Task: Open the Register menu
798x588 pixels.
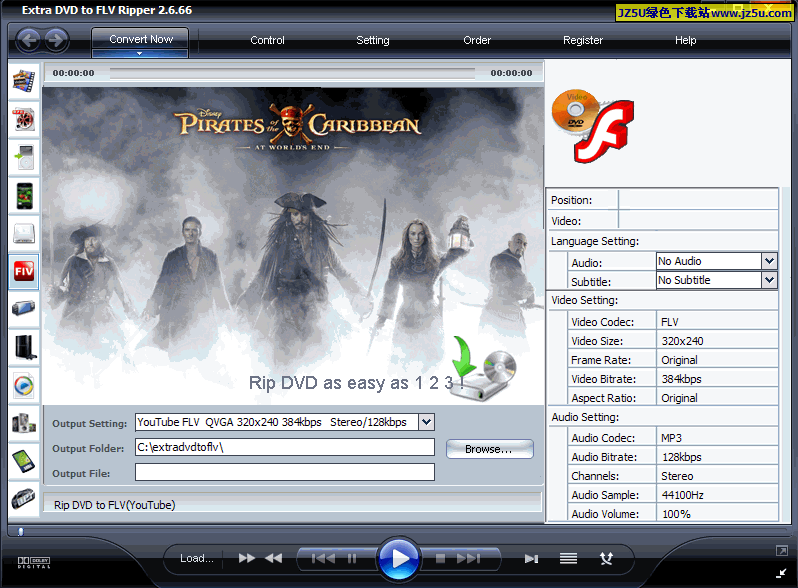Action: 583,40
